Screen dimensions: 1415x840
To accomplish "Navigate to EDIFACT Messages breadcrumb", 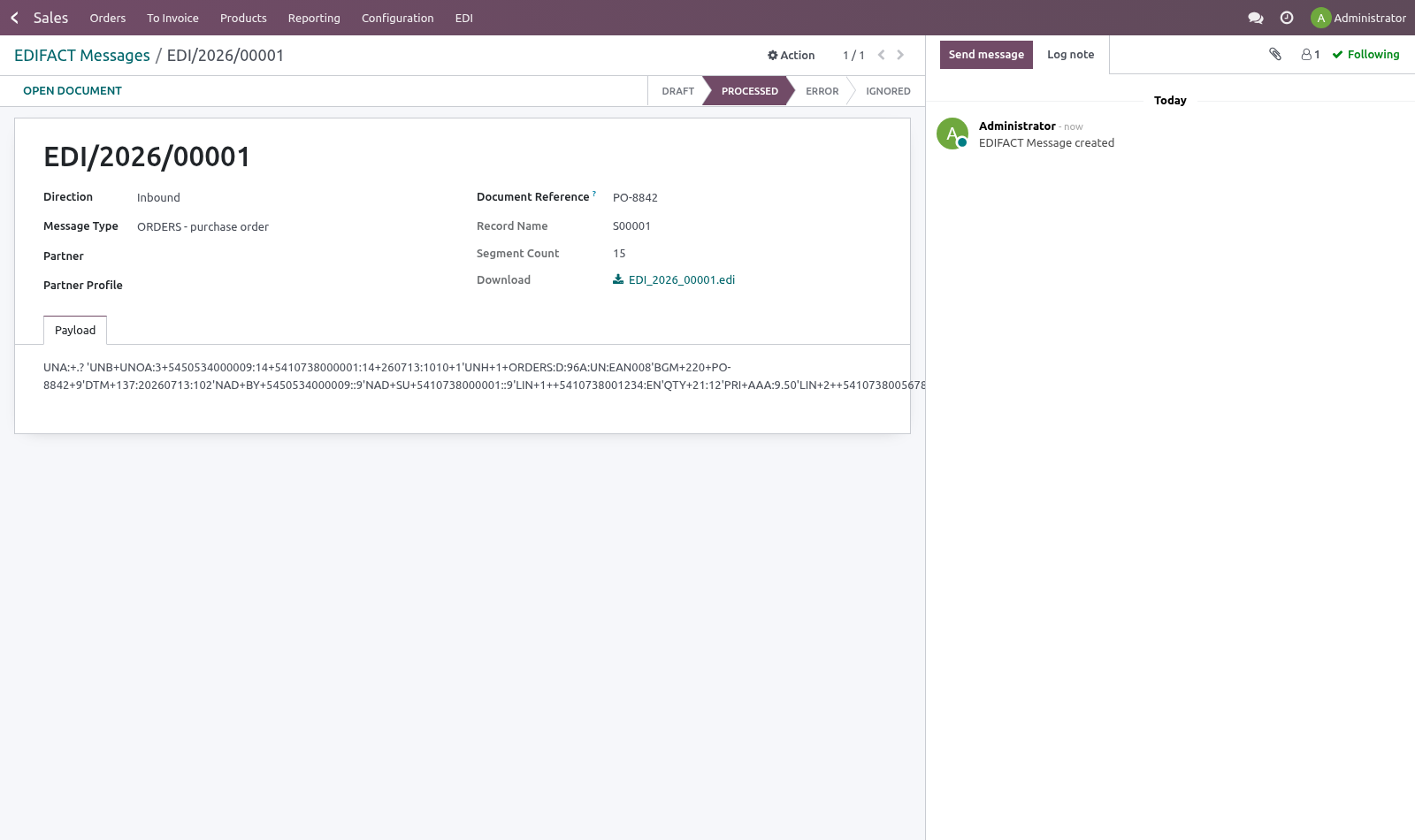I will [x=82, y=56].
